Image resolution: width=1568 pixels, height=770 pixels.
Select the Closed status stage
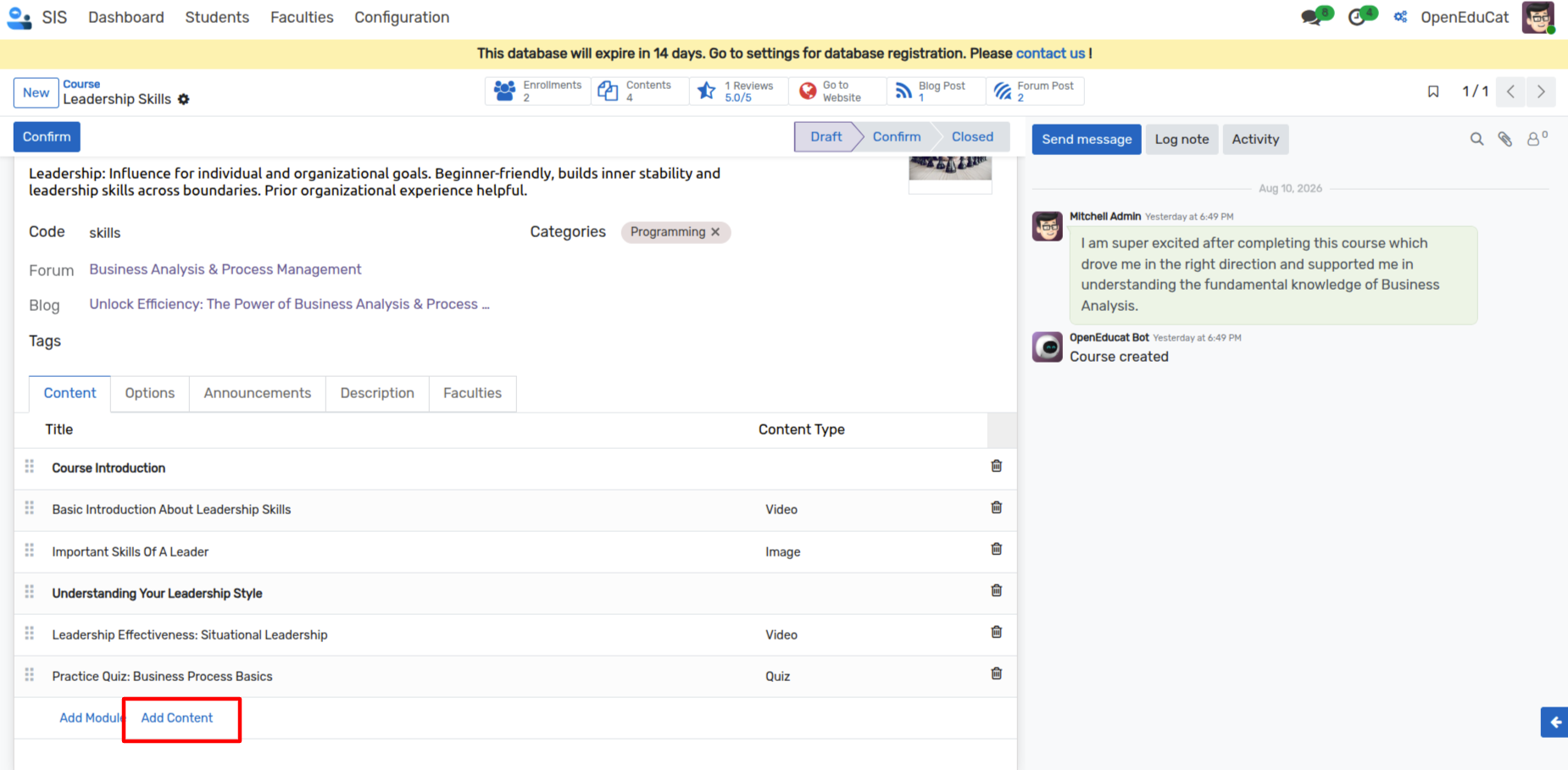pos(972,136)
